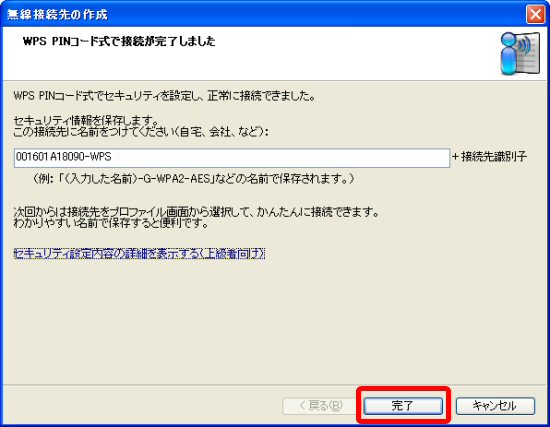
Task: Close the 無線接続先の作成 window
Action: click(x=535, y=15)
